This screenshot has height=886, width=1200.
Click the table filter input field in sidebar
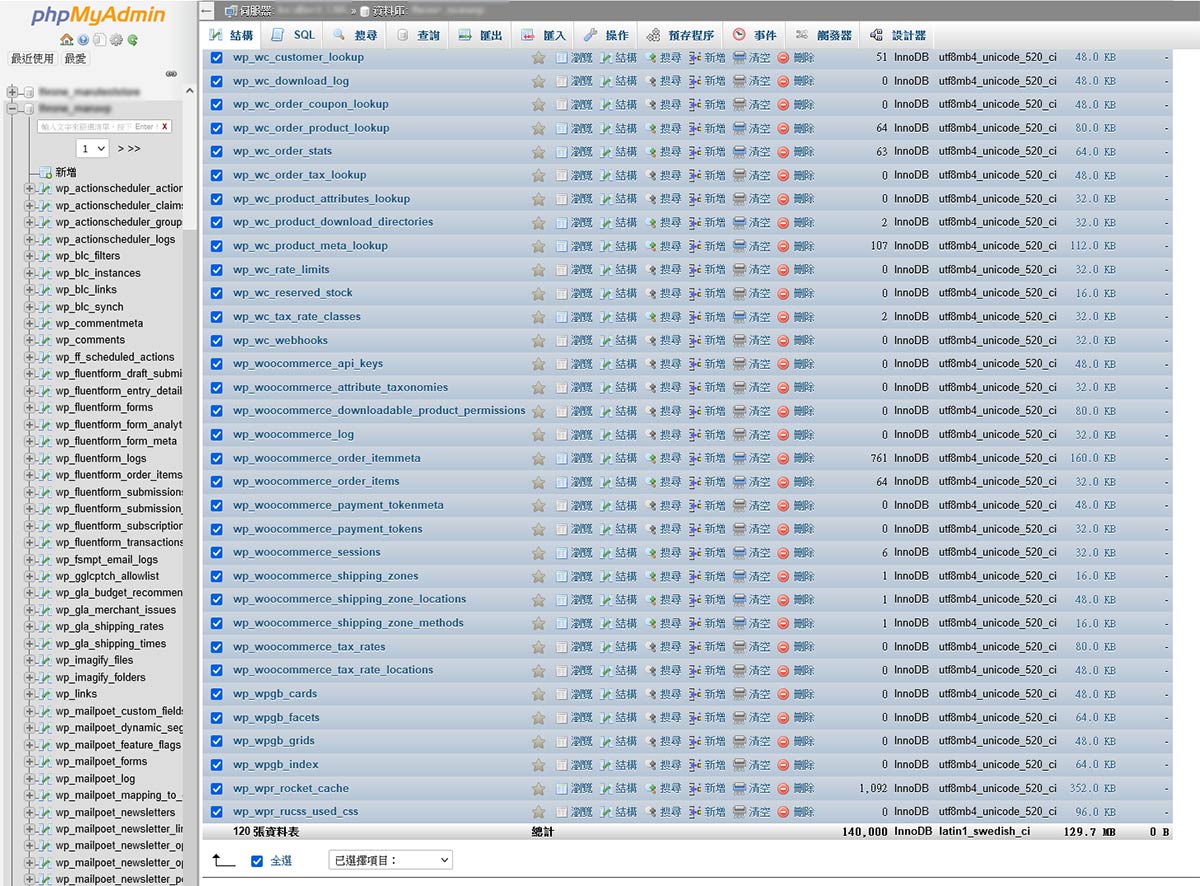pyautogui.click(x=97, y=127)
